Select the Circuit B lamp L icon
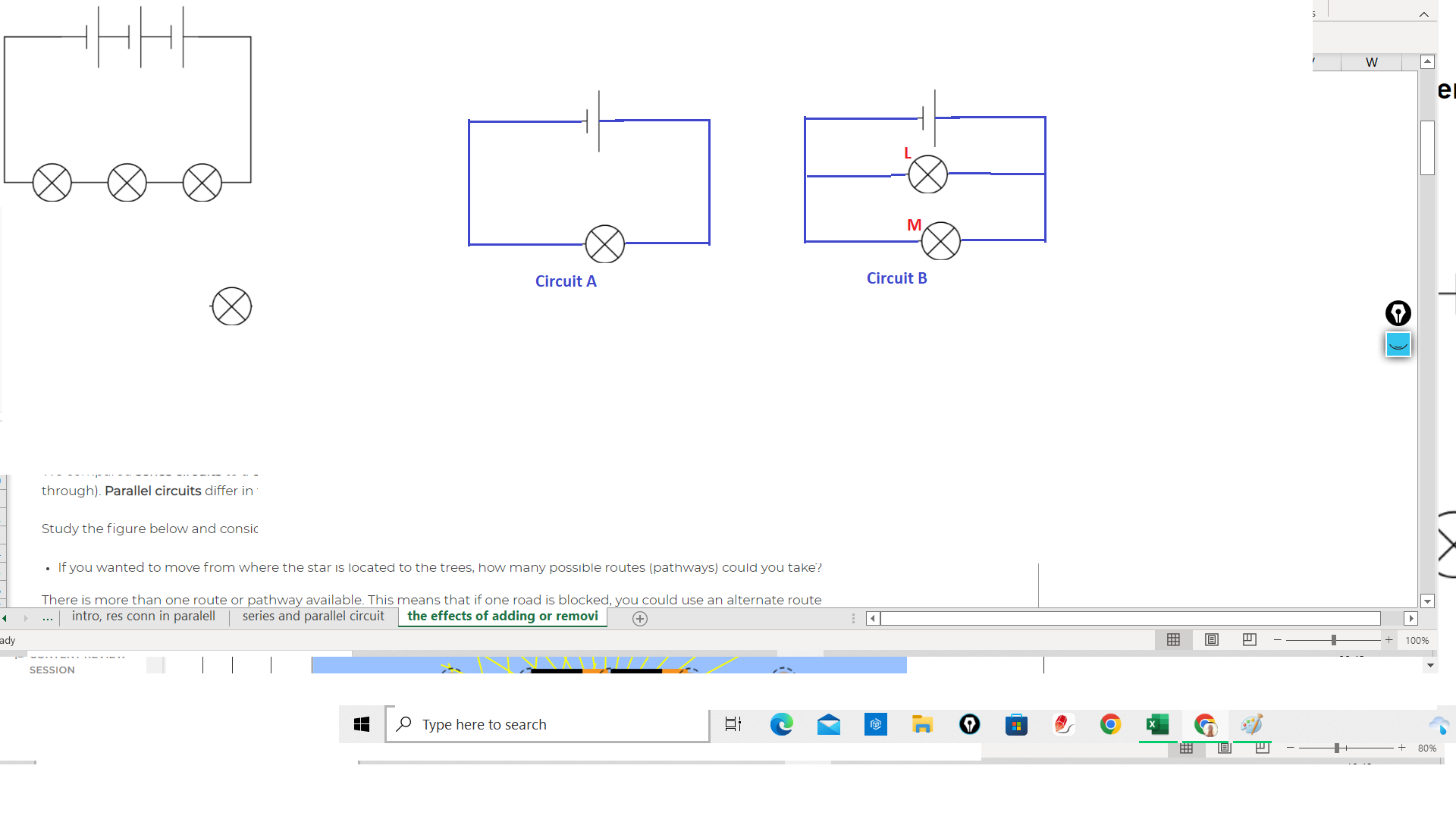Screen dimensions: 1456x819 tap(928, 174)
